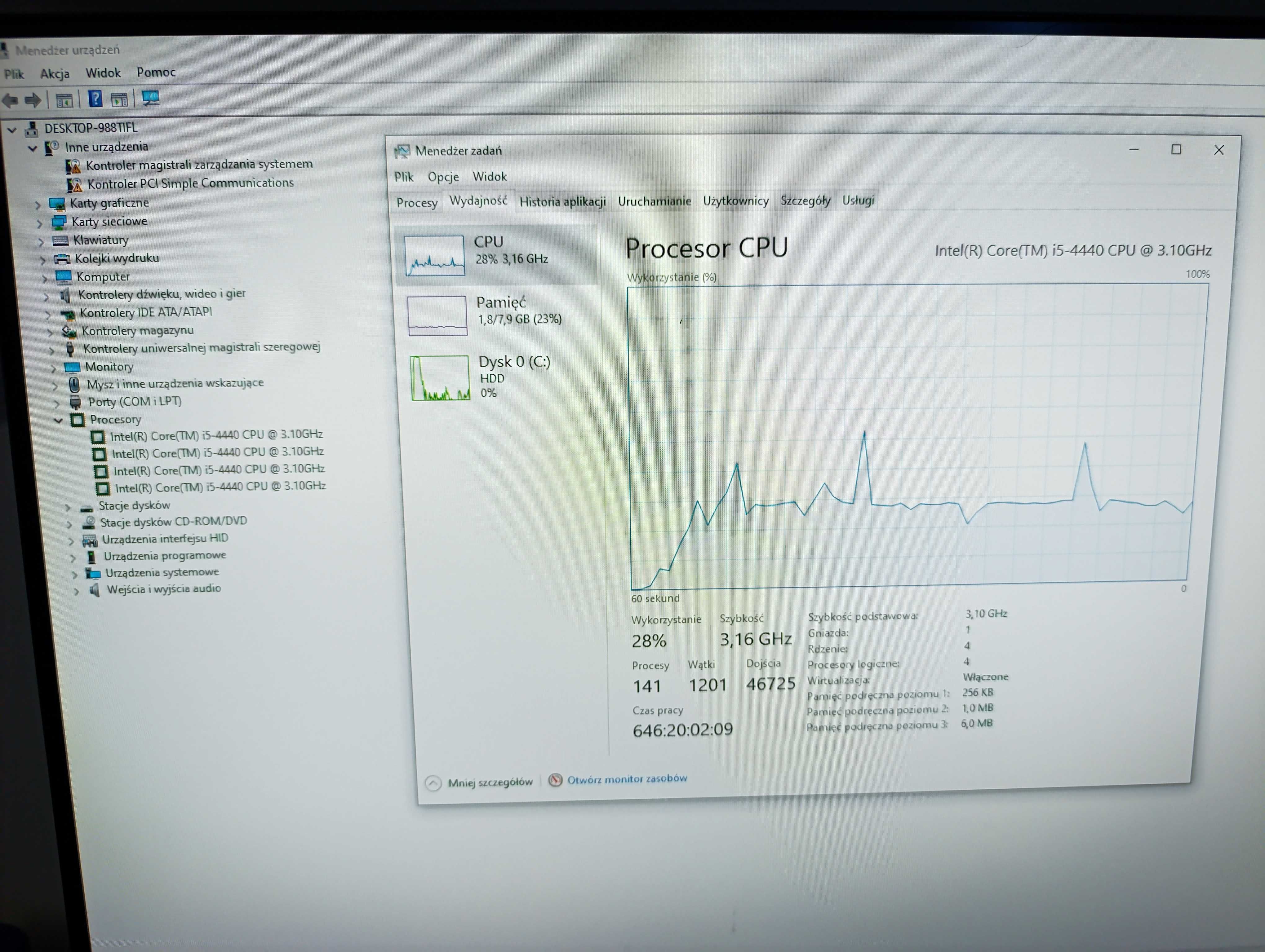Switch to the Procesy tab
1265x952 pixels.
point(417,203)
